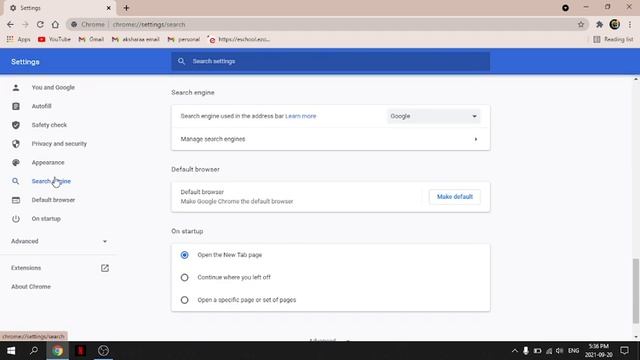This screenshot has height=360, width=640.
Task: Select Open a specific page or set of pages
Action: click(184, 300)
